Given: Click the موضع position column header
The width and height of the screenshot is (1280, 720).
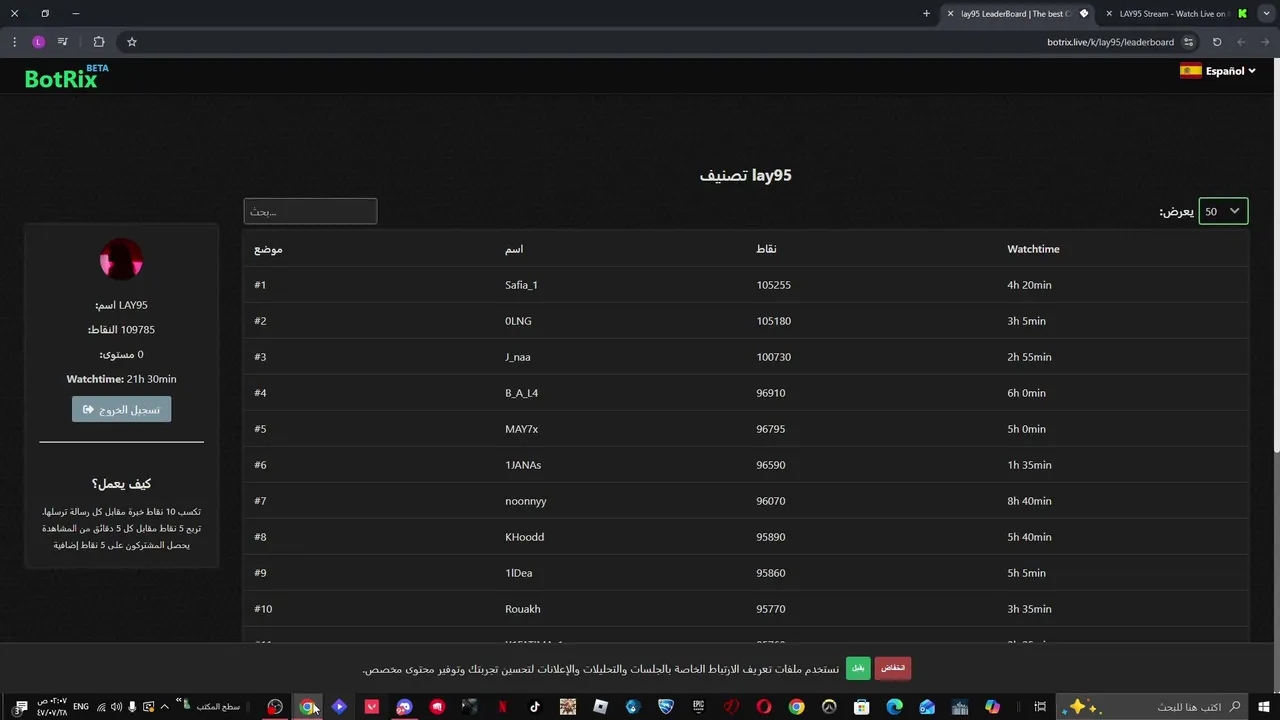Looking at the screenshot, I should pos(268,249).
